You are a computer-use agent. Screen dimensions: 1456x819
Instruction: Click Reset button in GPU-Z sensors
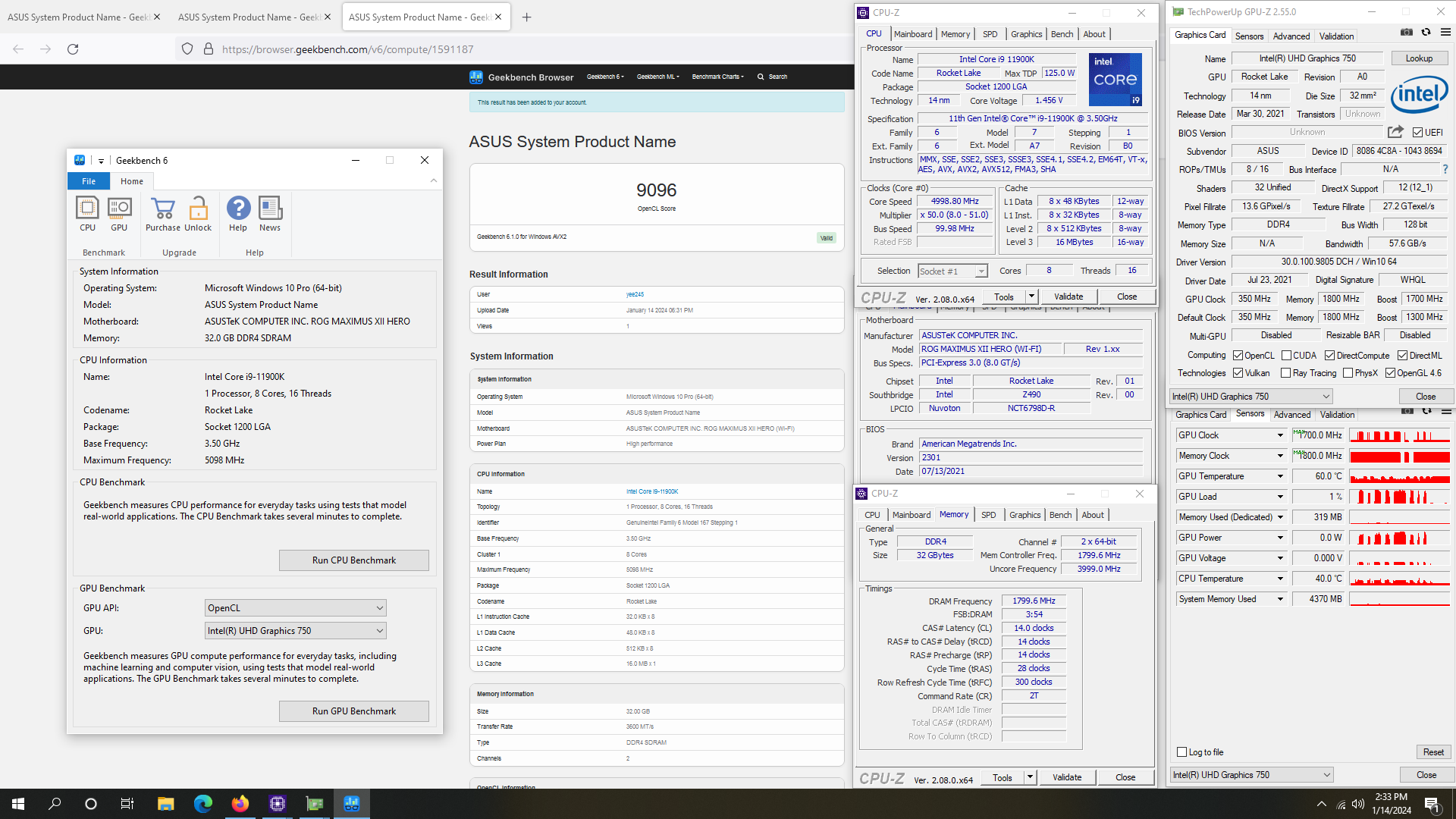[1433, 752]
